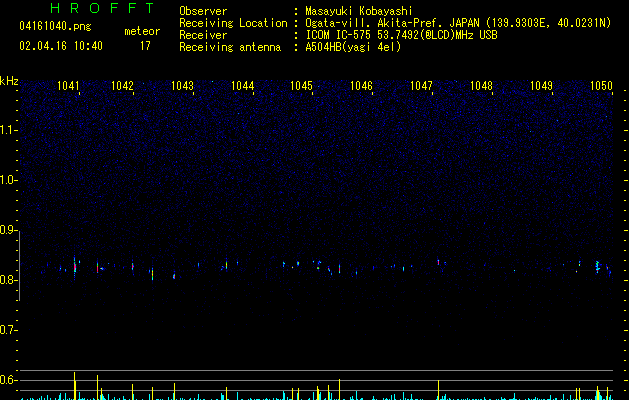Click the 0.6 frequency axis label
The image size is (629, 400).
[x=8, y=380]
